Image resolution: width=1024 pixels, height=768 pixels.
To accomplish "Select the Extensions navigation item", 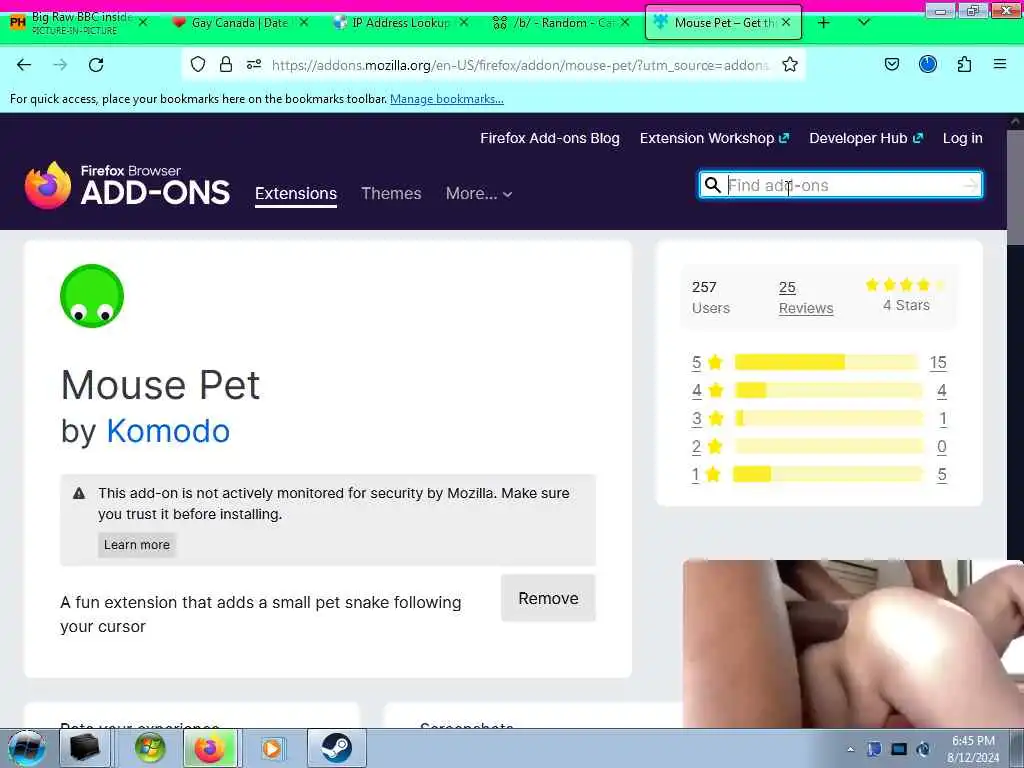I will tap(296, 194).
